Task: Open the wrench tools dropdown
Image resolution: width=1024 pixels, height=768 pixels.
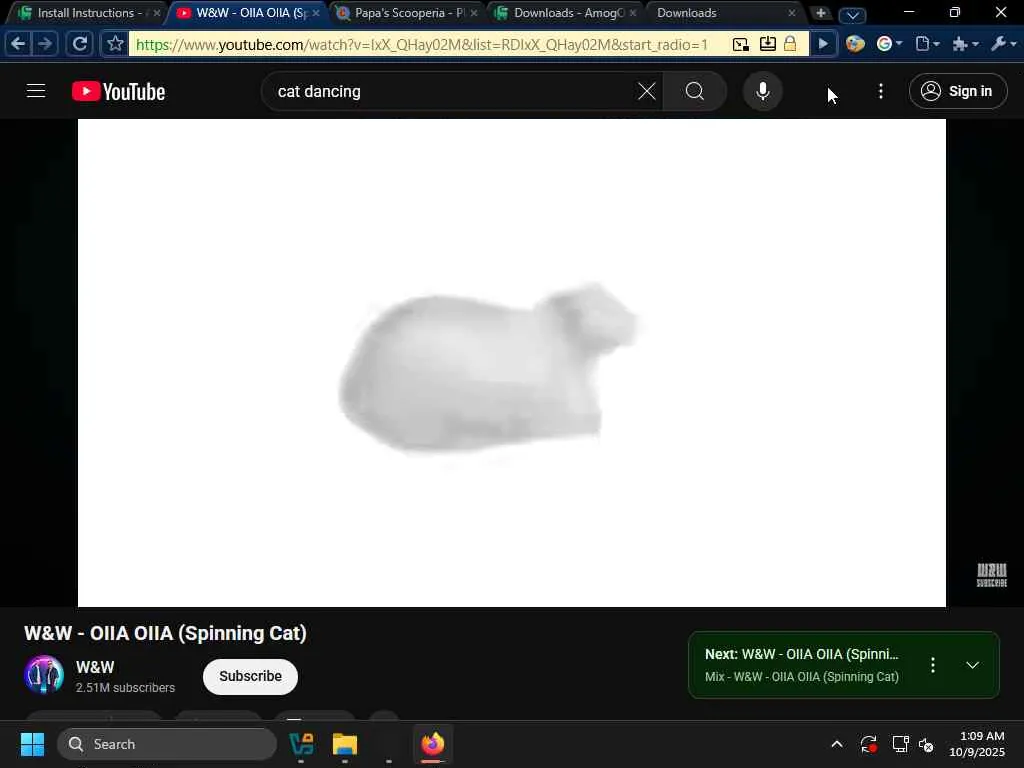Action: [x=1003, y=44]
